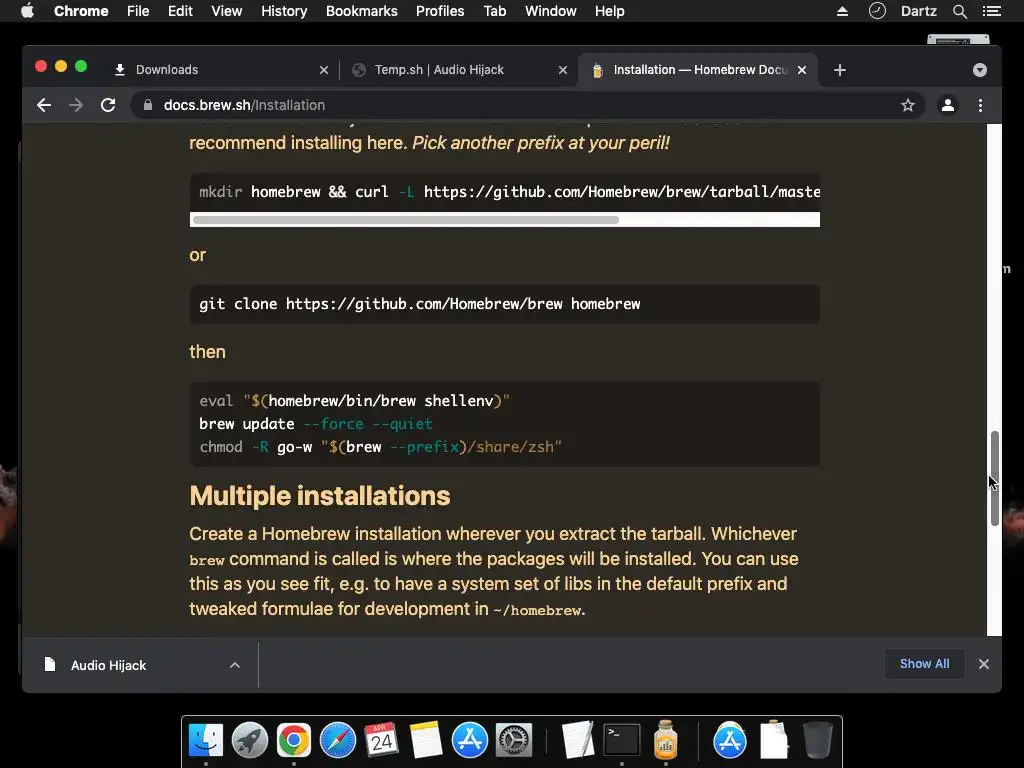Open the Apple menu
The height and width of the screenshot is (768, 1024).
[x=27, y=11]
